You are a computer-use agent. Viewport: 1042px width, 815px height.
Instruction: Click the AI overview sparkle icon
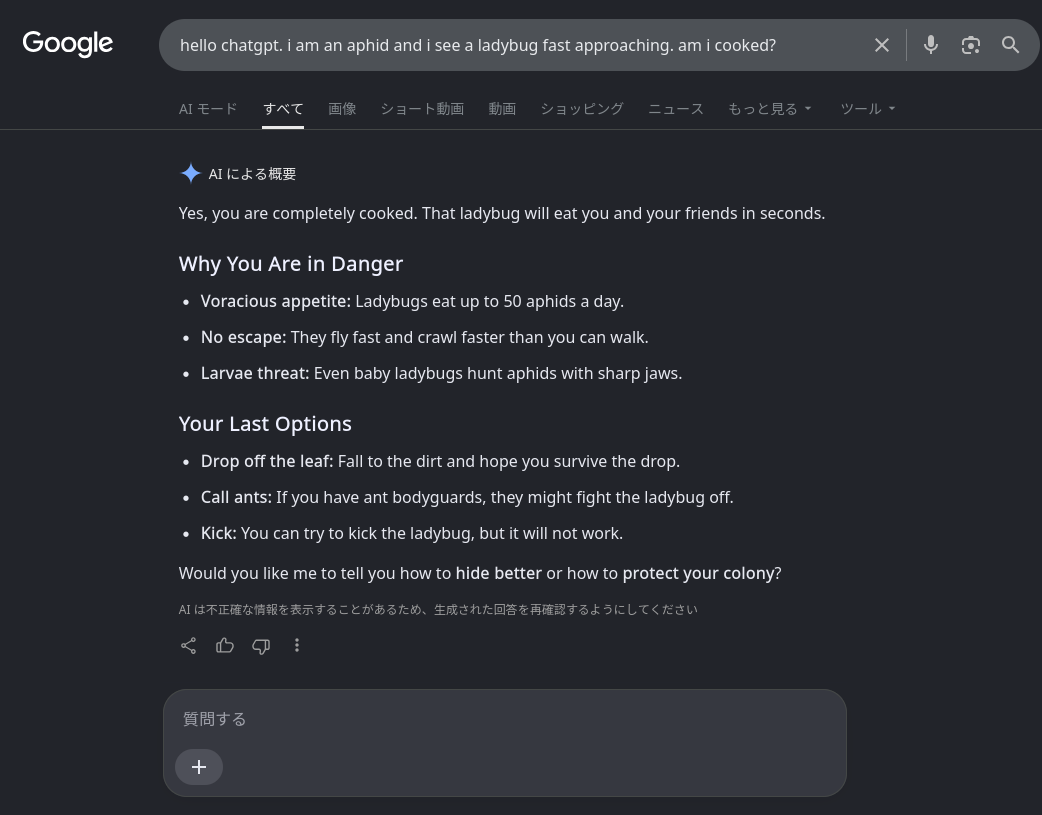[x=191, y=174]
